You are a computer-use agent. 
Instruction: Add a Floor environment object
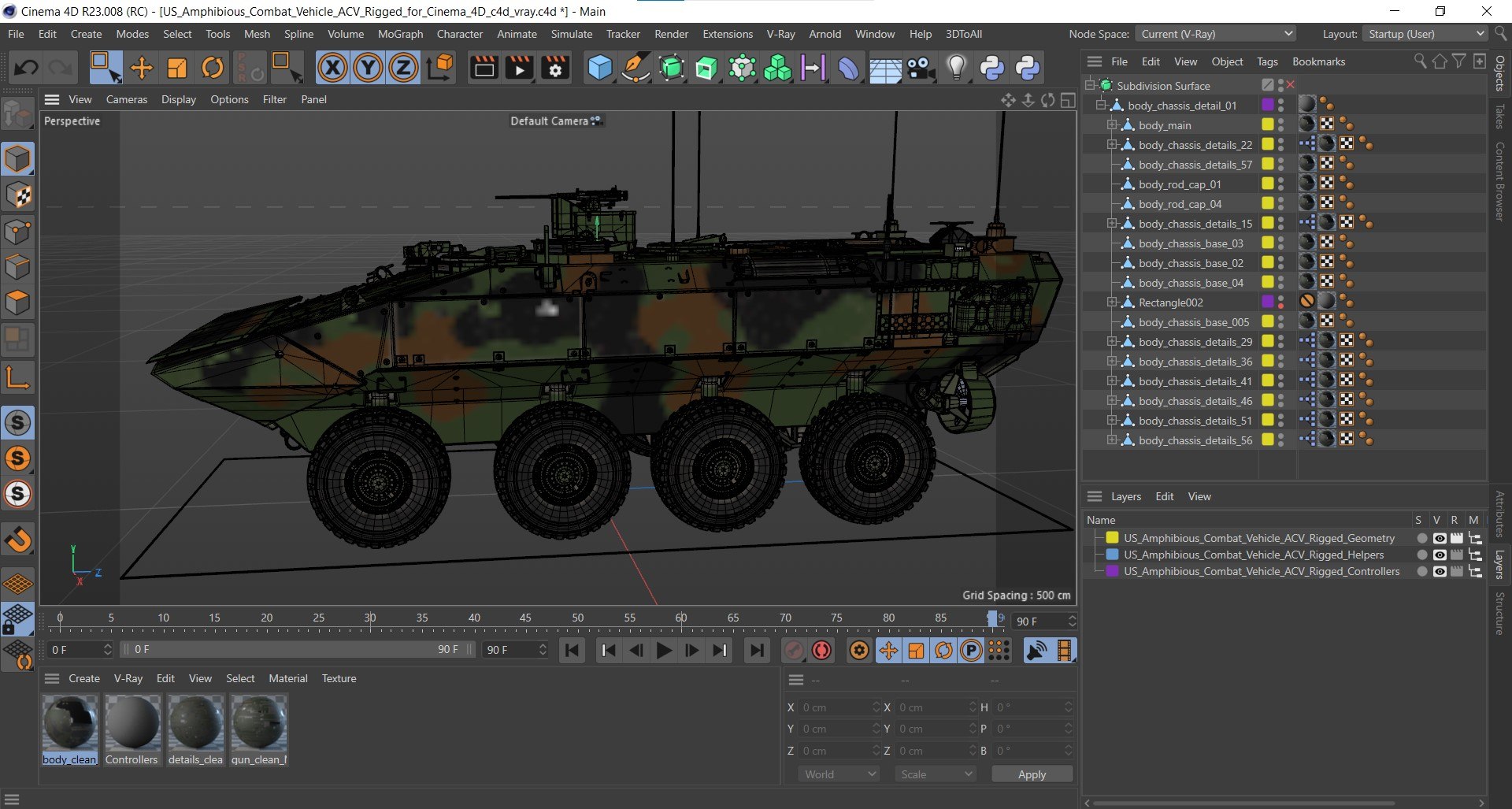pyautogui.click(x=885, y=68)
